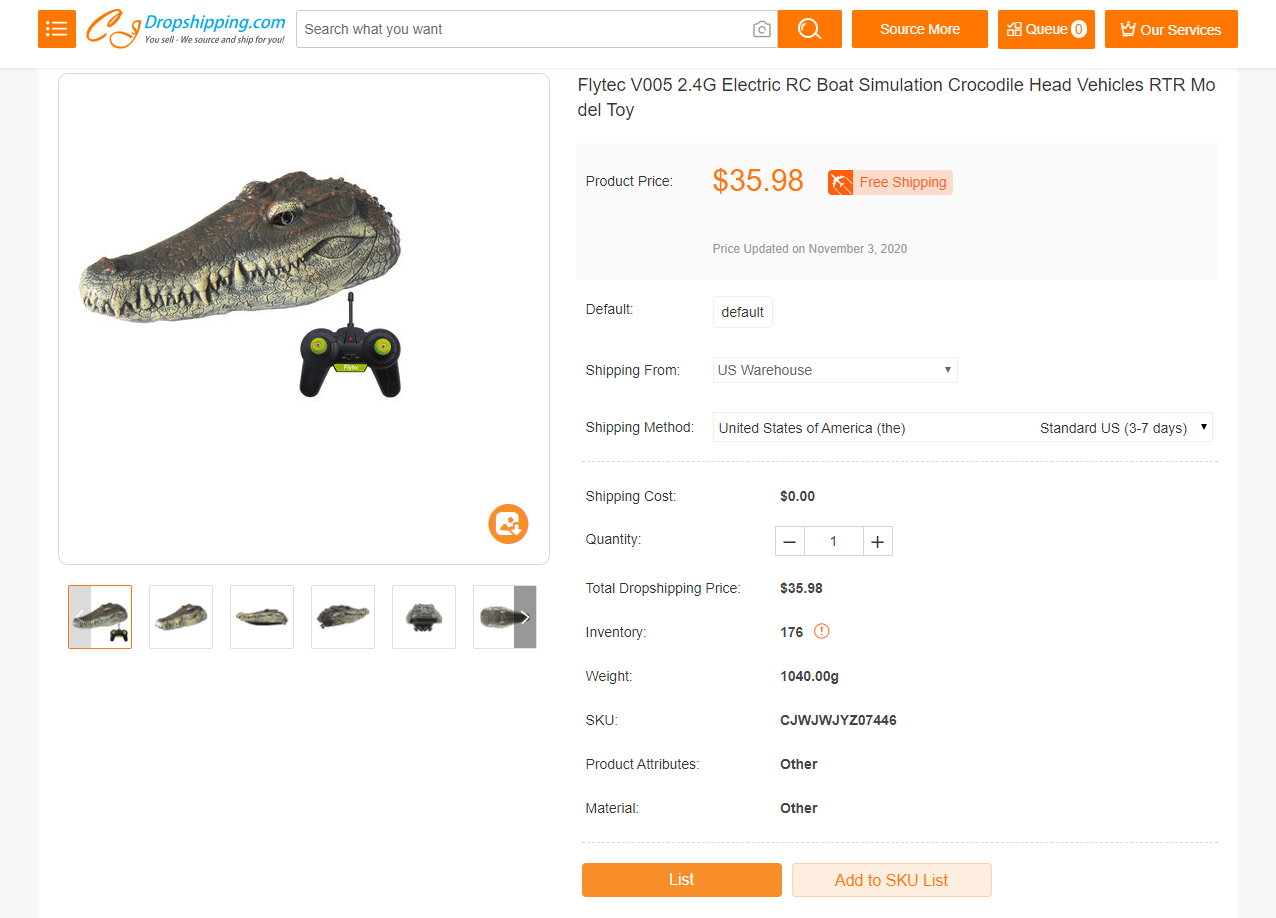
Task: Decrease quantity with minus button
Action: point(790,541)
